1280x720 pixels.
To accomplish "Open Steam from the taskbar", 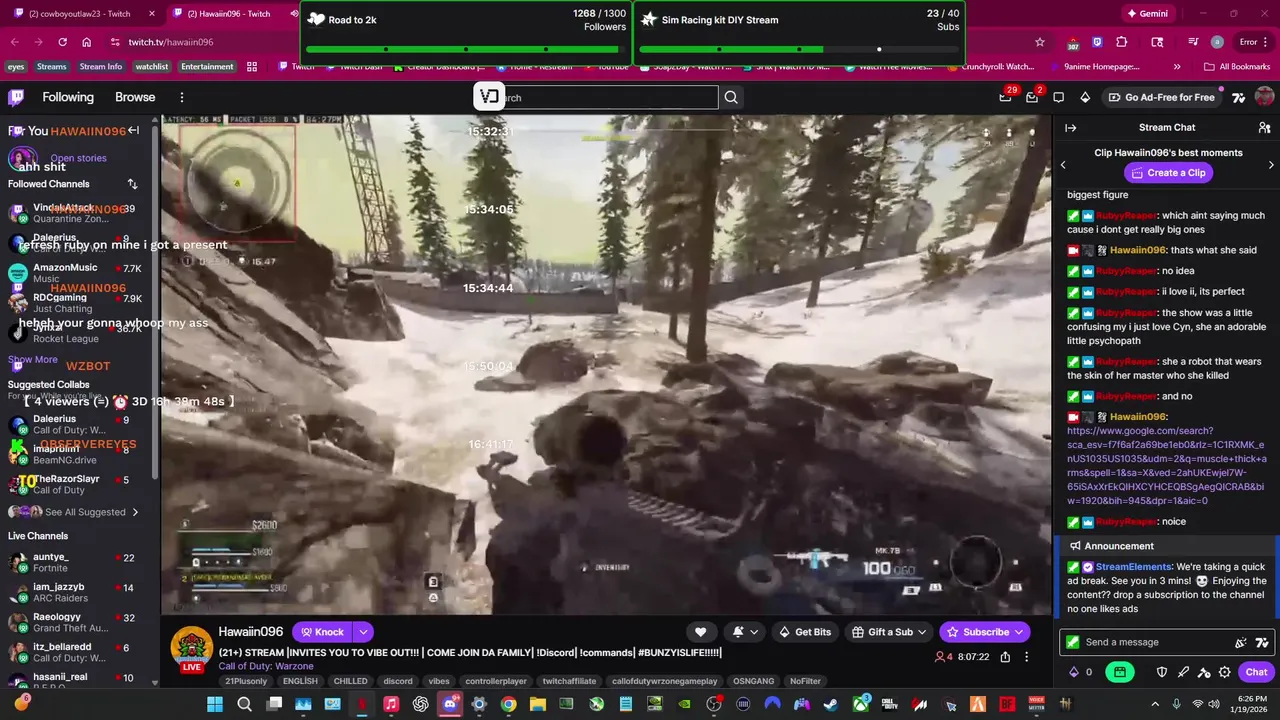I will point(831,704).
